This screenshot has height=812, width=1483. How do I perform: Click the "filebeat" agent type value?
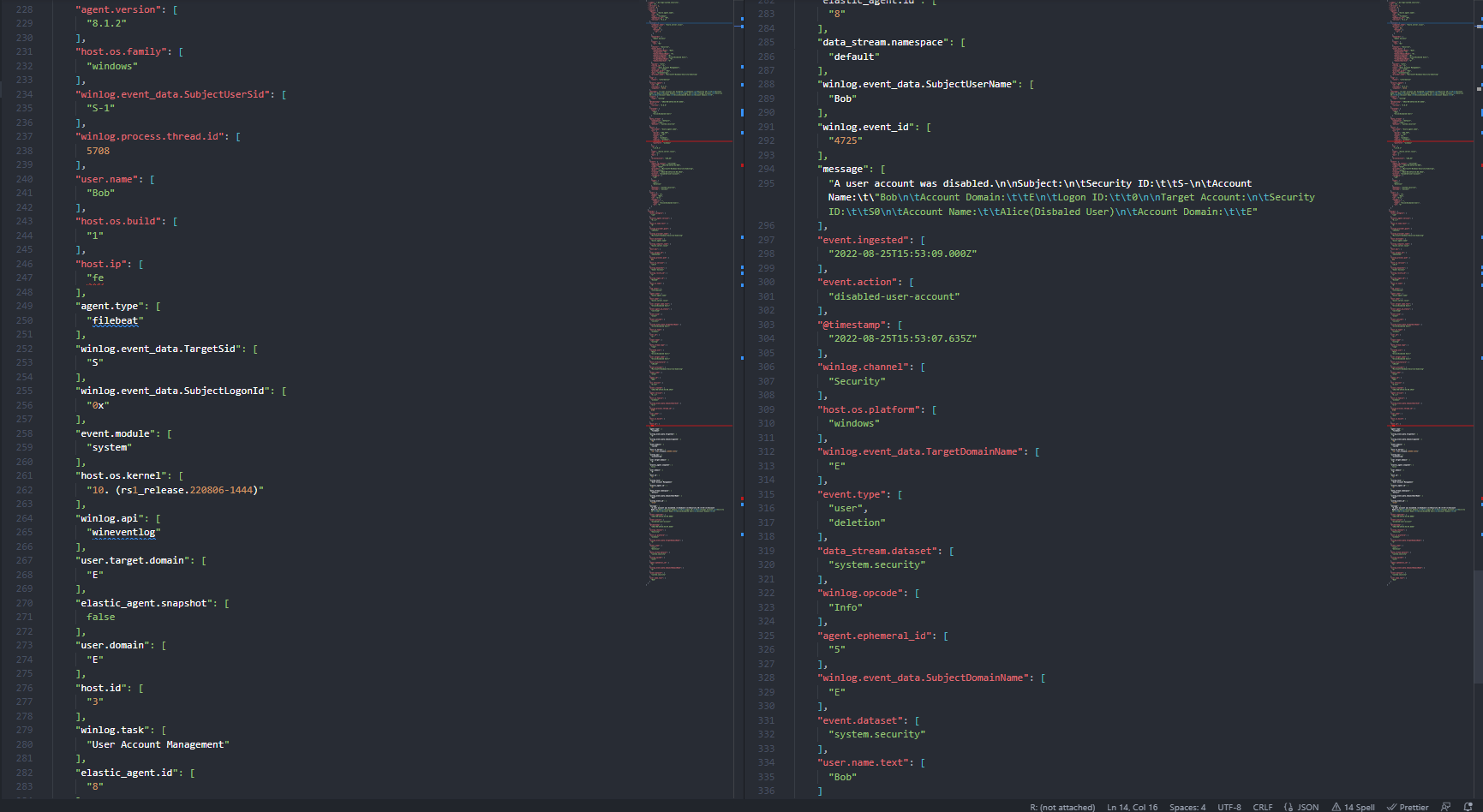115,320
